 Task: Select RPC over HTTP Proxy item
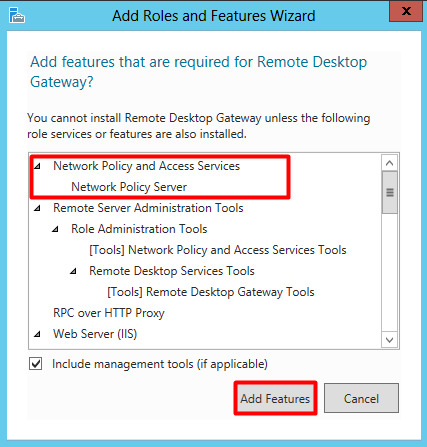[x=109, y=313]
